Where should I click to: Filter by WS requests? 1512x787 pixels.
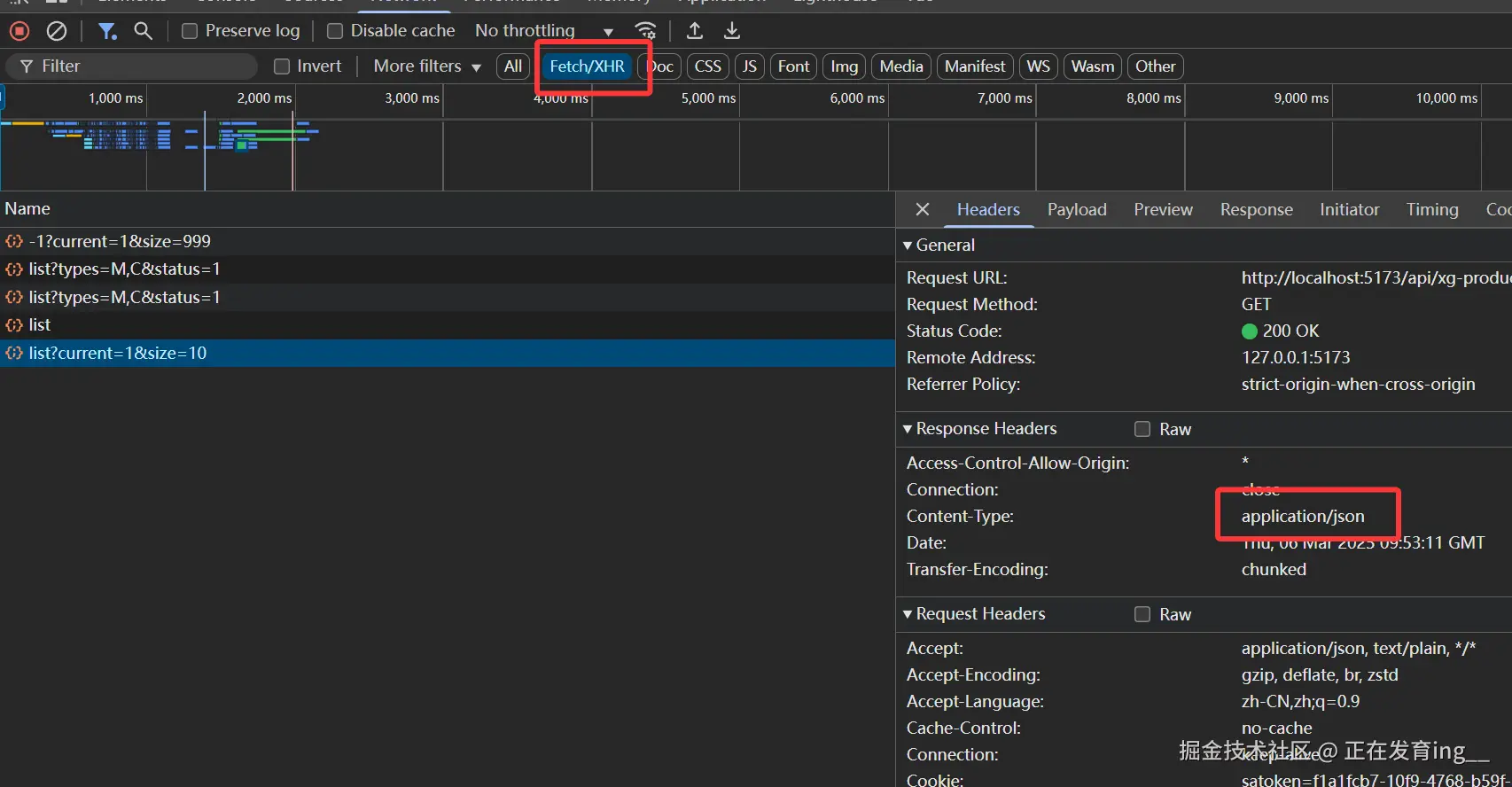(x=1038, y=66)
